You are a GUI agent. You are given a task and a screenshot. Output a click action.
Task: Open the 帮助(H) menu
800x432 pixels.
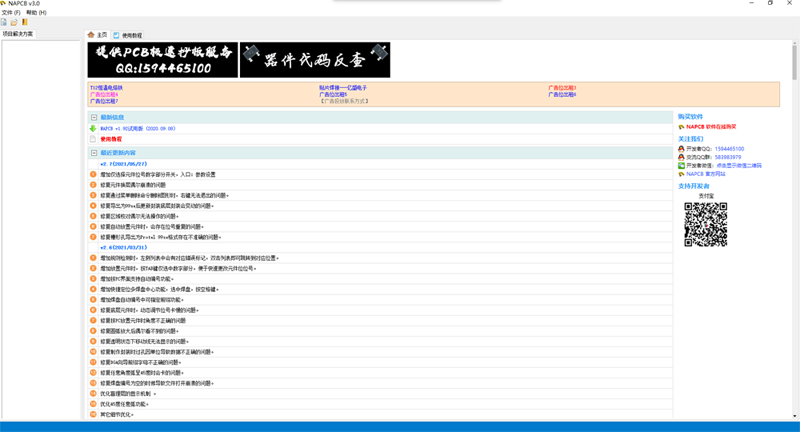36,12
